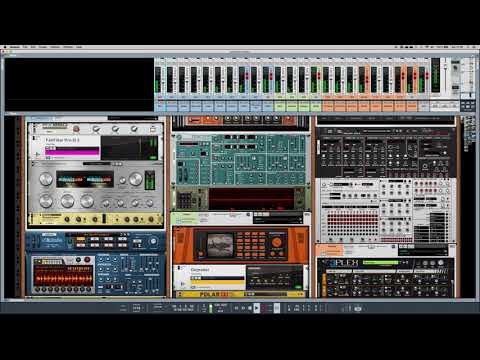
Task: Open the Reason application menu
Action: (x=15, y=47)
